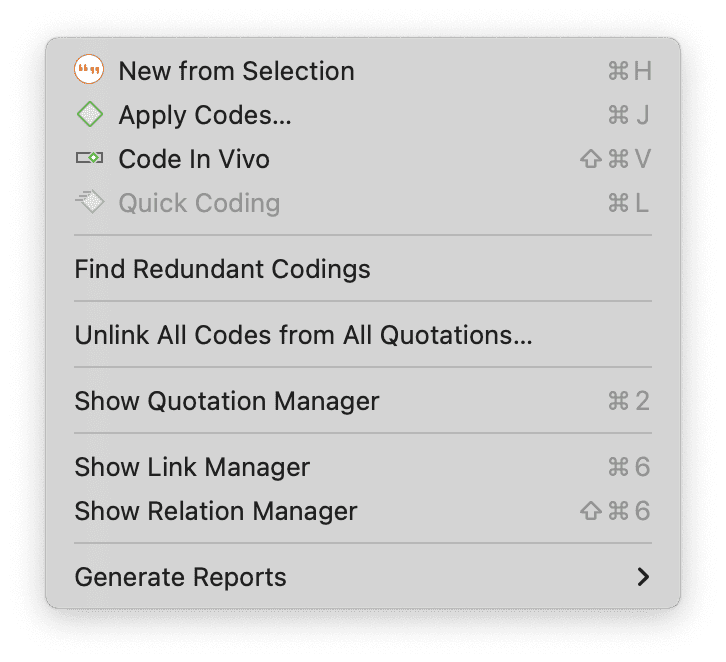
Task: Choose New from Selection
Action: coord(363,71)
